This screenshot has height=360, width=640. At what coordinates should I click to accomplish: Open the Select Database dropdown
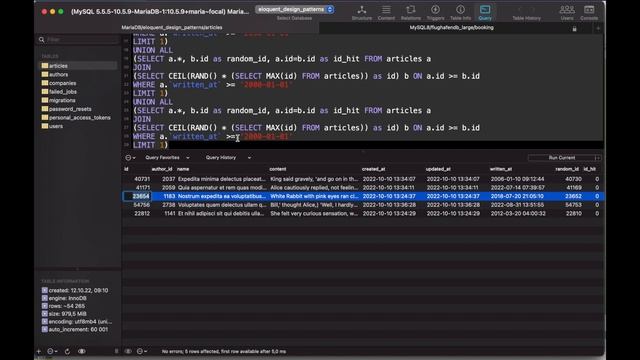pyautogui.click(x=295, y=9)
